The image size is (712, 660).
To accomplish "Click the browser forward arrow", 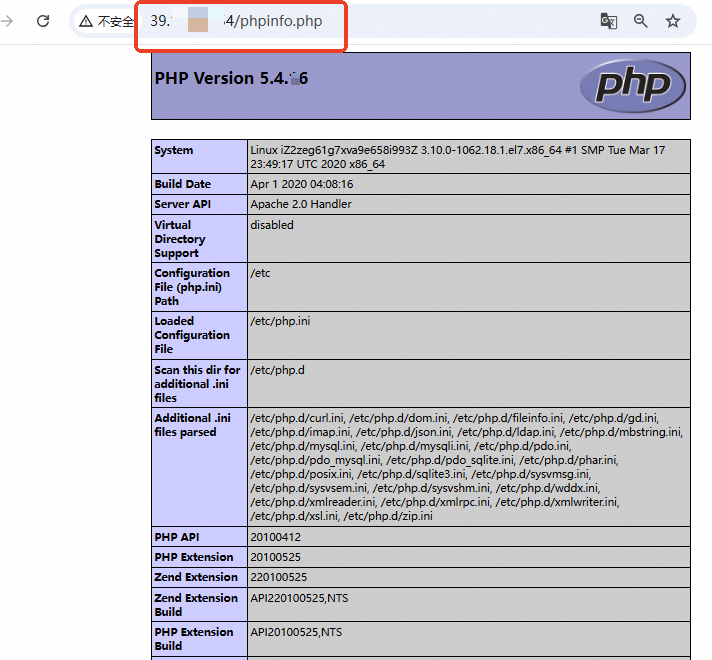I will point(6,21).
